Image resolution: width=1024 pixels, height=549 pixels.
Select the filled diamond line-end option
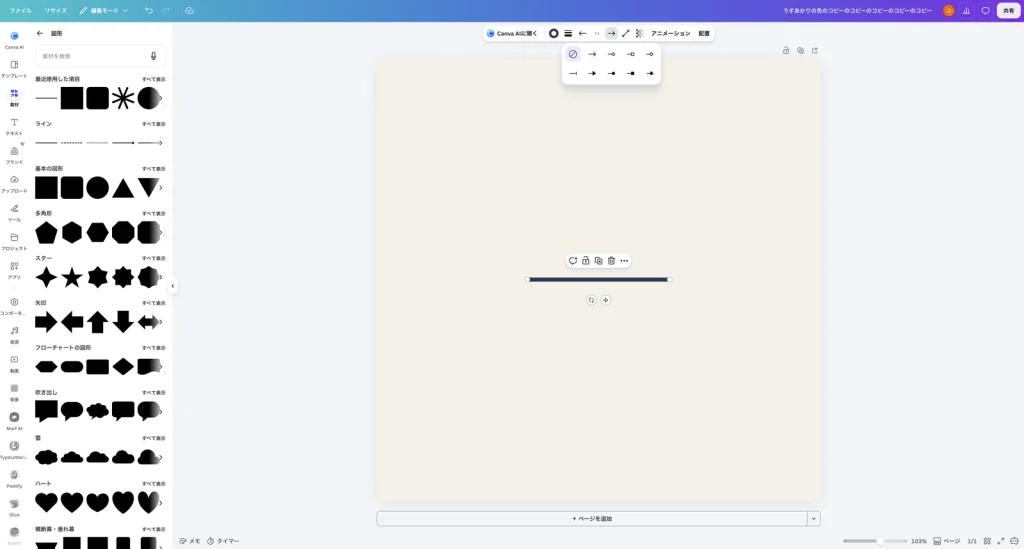[x=650, y=74]
